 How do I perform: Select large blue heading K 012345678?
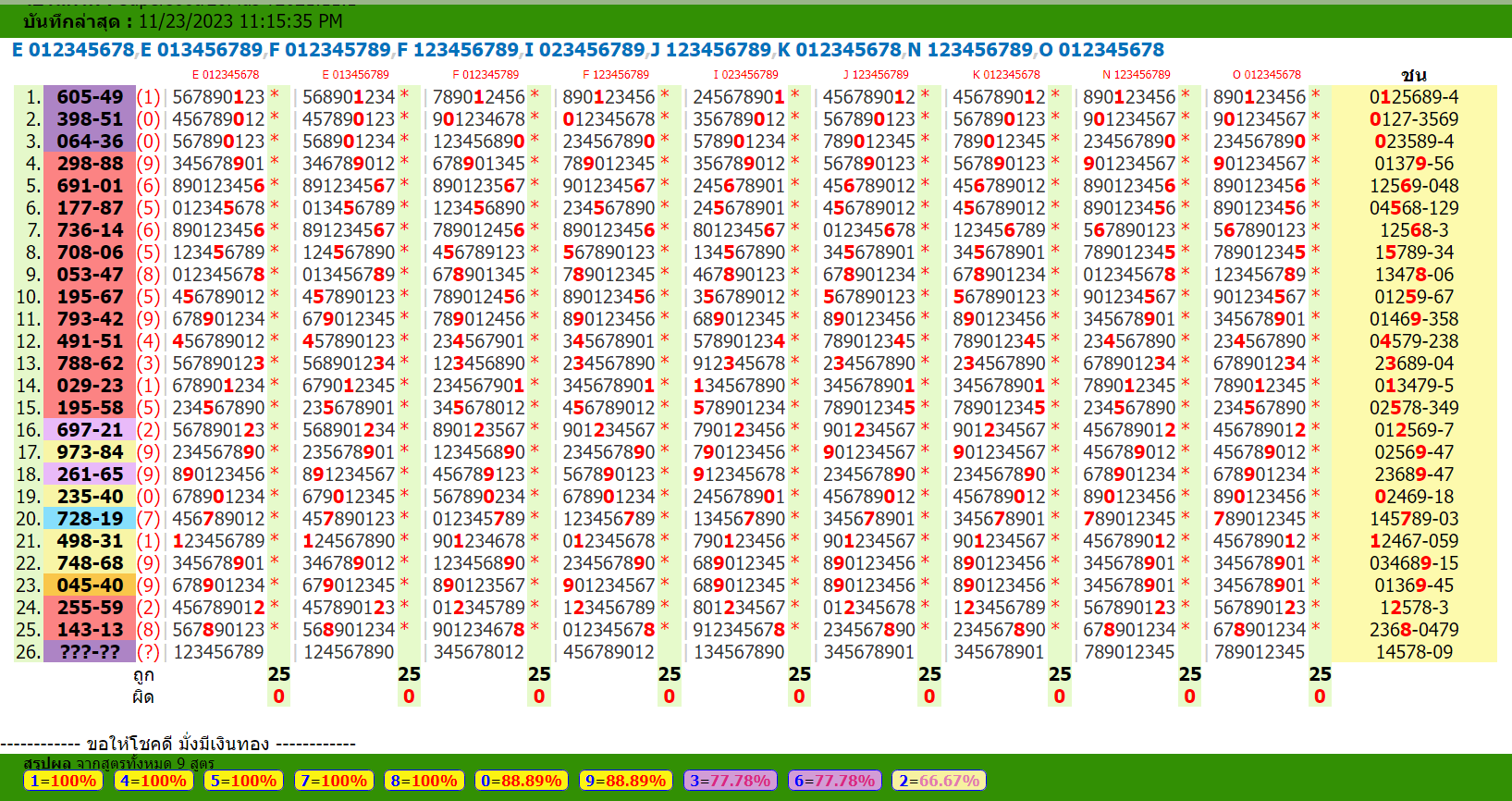point(839,50)
